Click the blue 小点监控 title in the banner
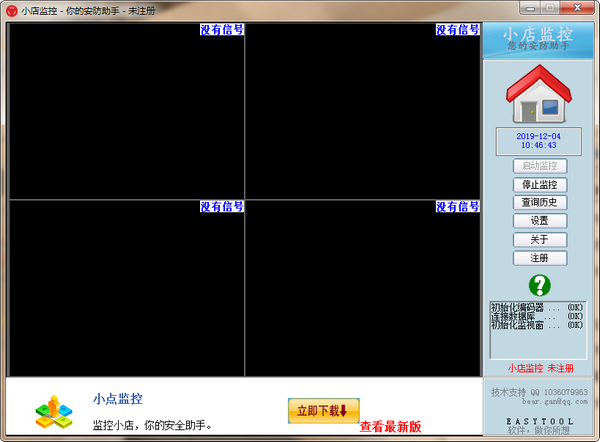The height and width of the screenshot is (442, 600). click(x=118, y=398)
